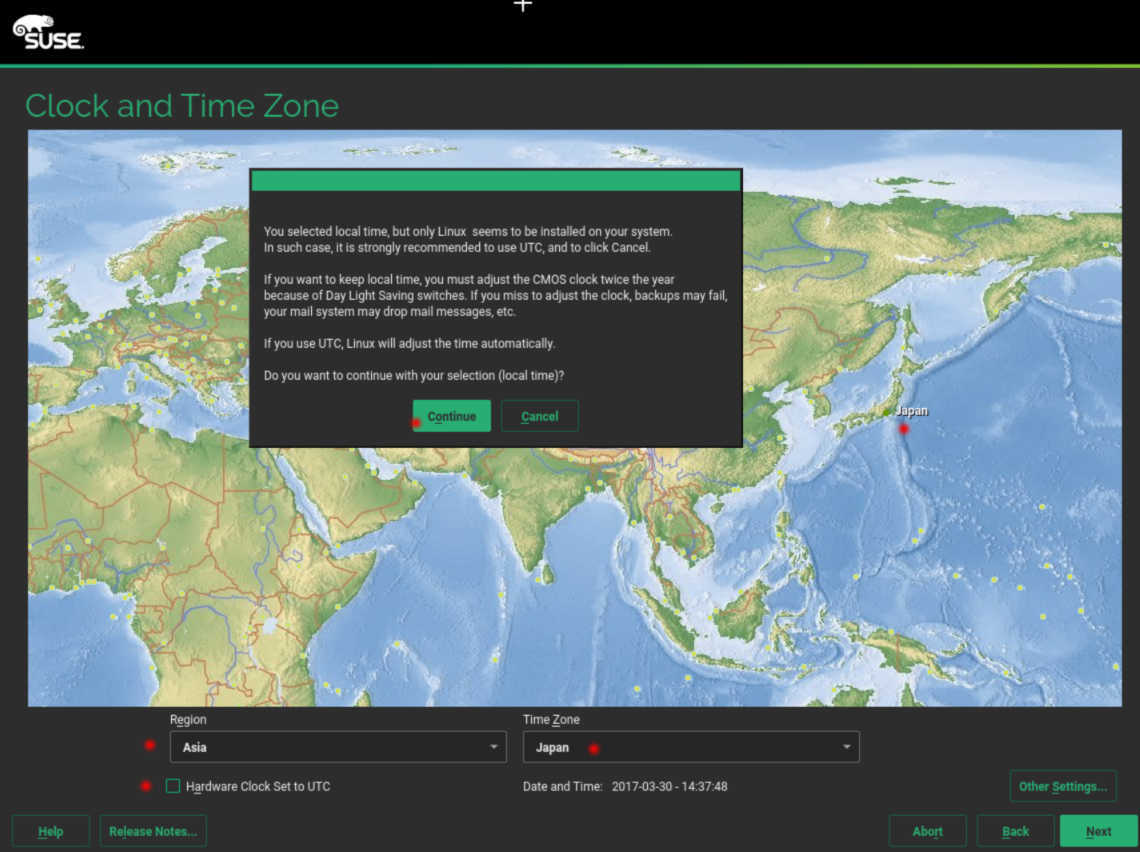Viewport: 1140px width, 852px height.
Task: Click the dialog's question about local time
Action: [414, 375]
